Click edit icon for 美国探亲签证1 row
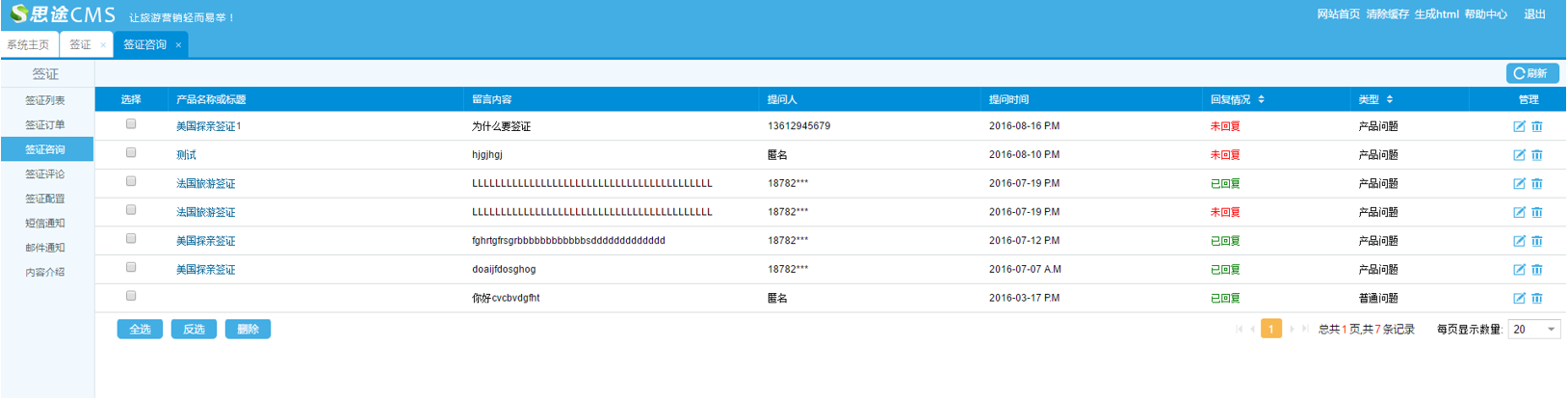This screenshot has height=398, width=1568. click(x=1519, y=126)
